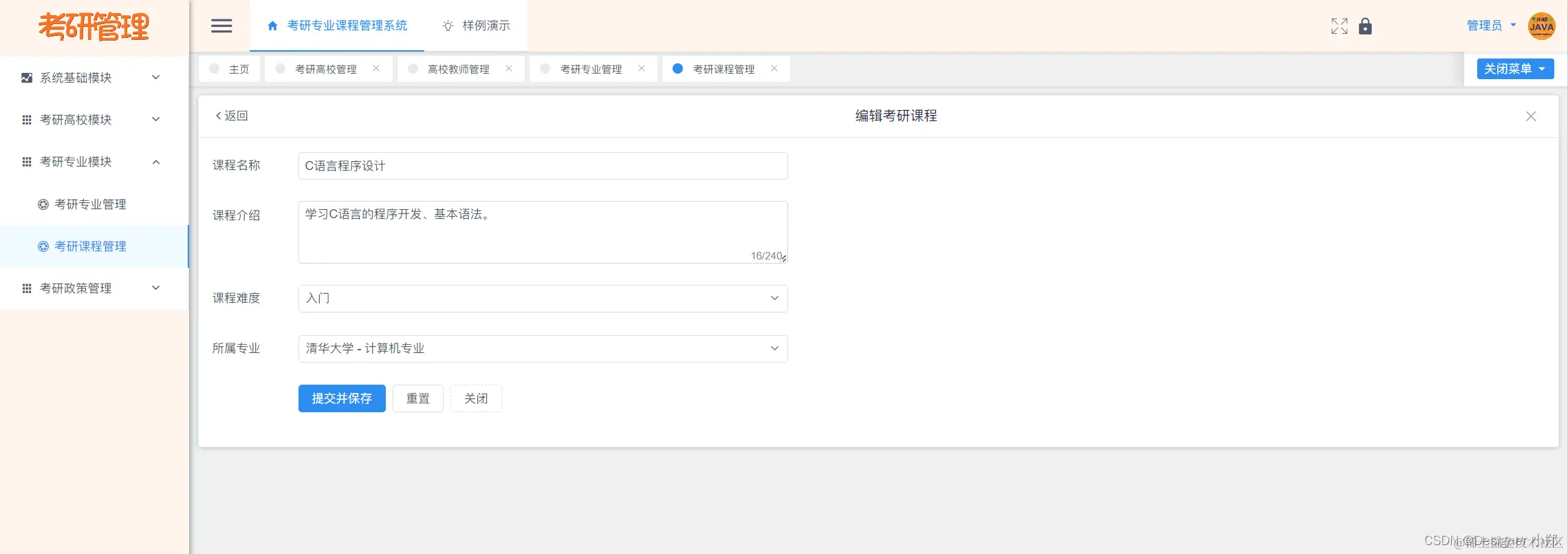Click the 考研管理 logo
This screenshot has height=554, width=1568.
click(x=94, y=27)
